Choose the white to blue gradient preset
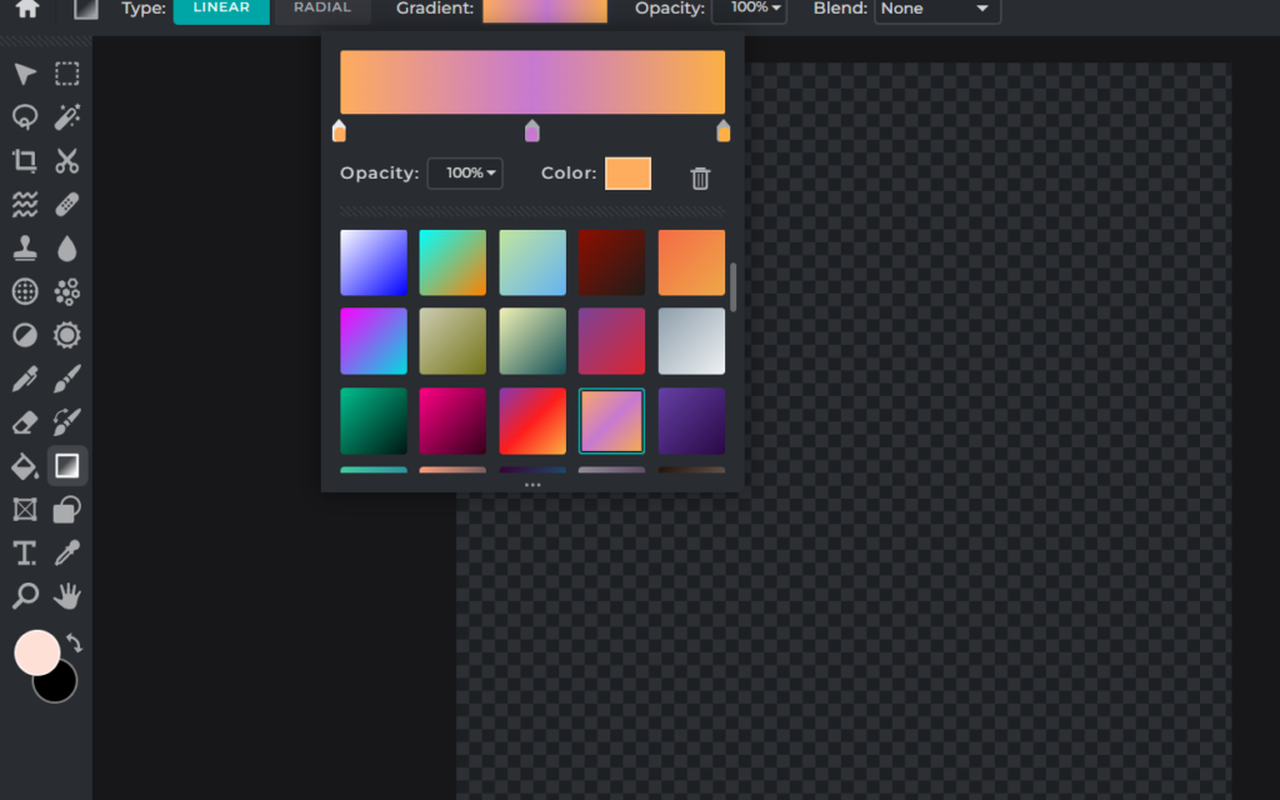The width and height of the screenshot is (1280, 800). 374,263
